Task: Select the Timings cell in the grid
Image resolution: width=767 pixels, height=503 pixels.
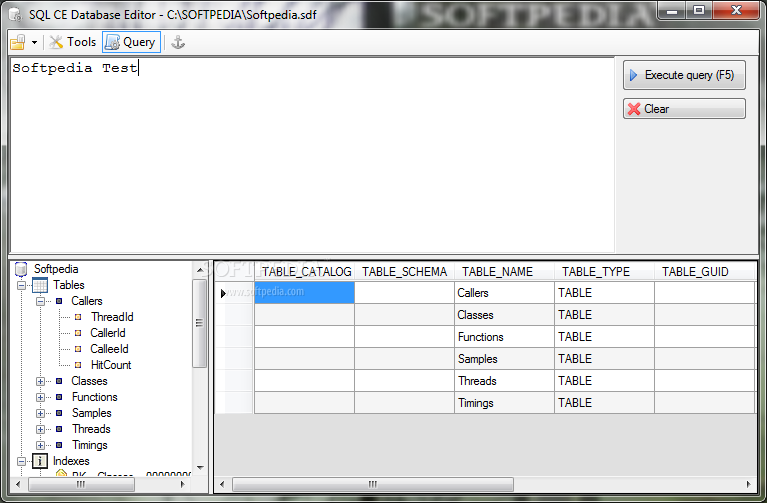Action: coord(504,403)
